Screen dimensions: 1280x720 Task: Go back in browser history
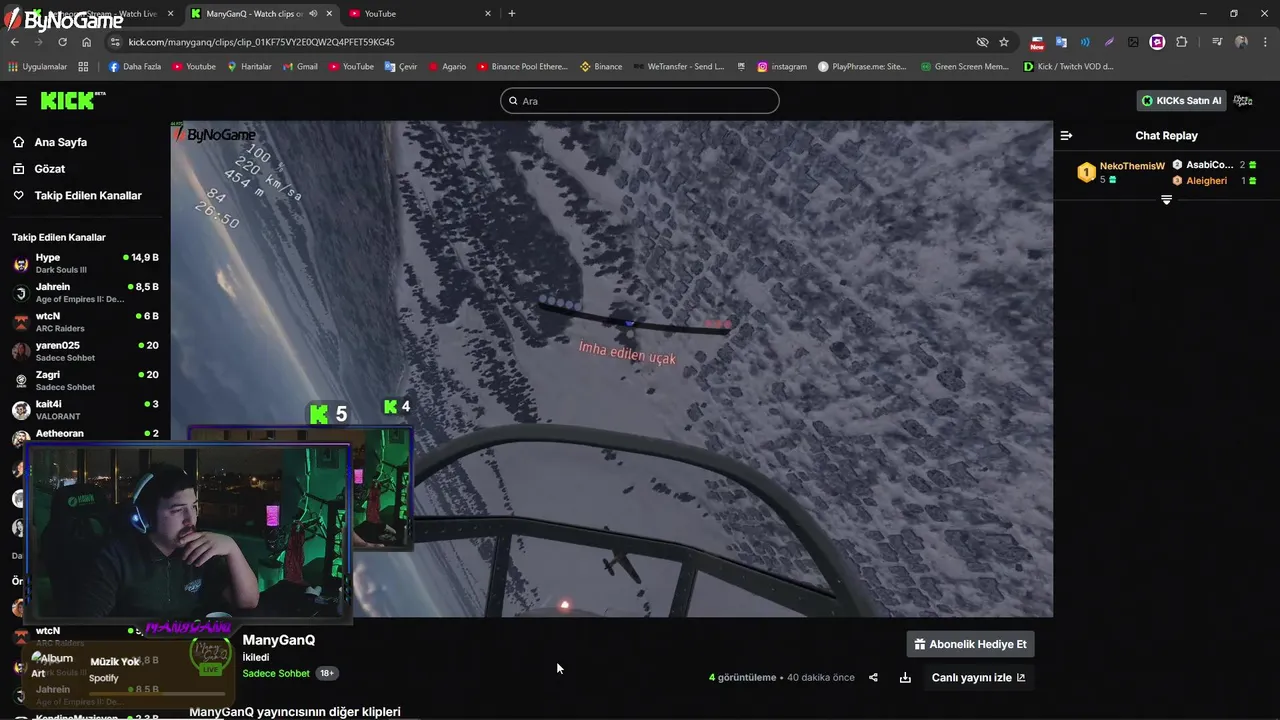pos(14,42)
